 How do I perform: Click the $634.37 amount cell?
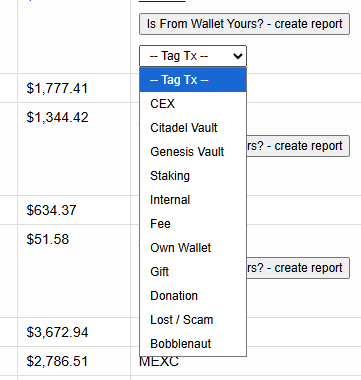coord(51,210)
